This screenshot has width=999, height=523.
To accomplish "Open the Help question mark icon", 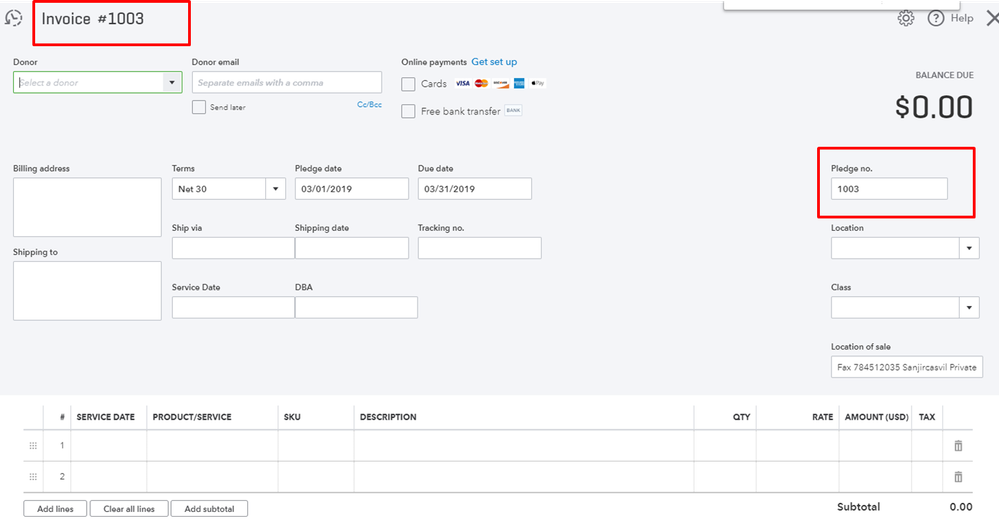I will tap(935, 18).
